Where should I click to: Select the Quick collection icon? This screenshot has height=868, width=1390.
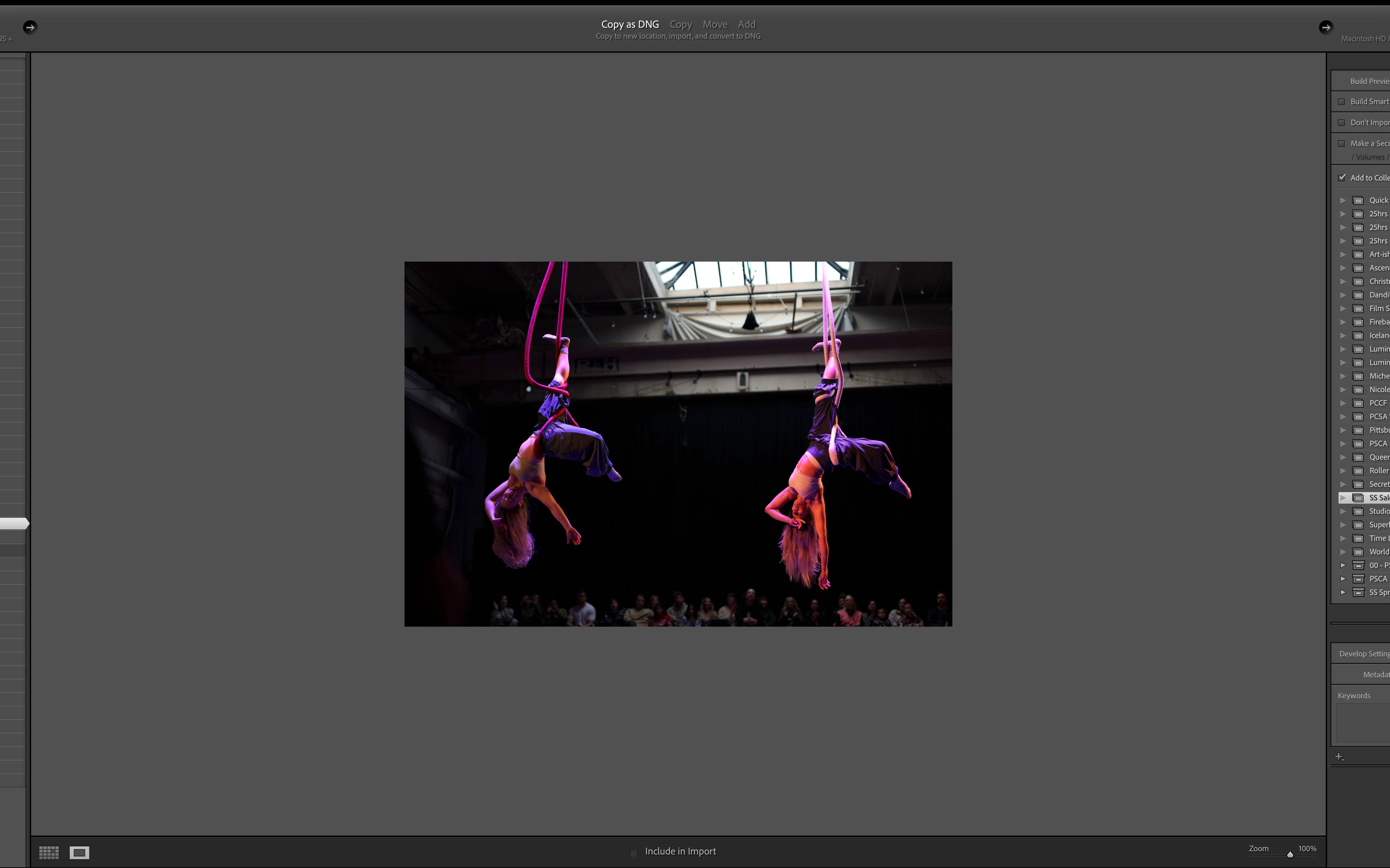pos(1359,200)
